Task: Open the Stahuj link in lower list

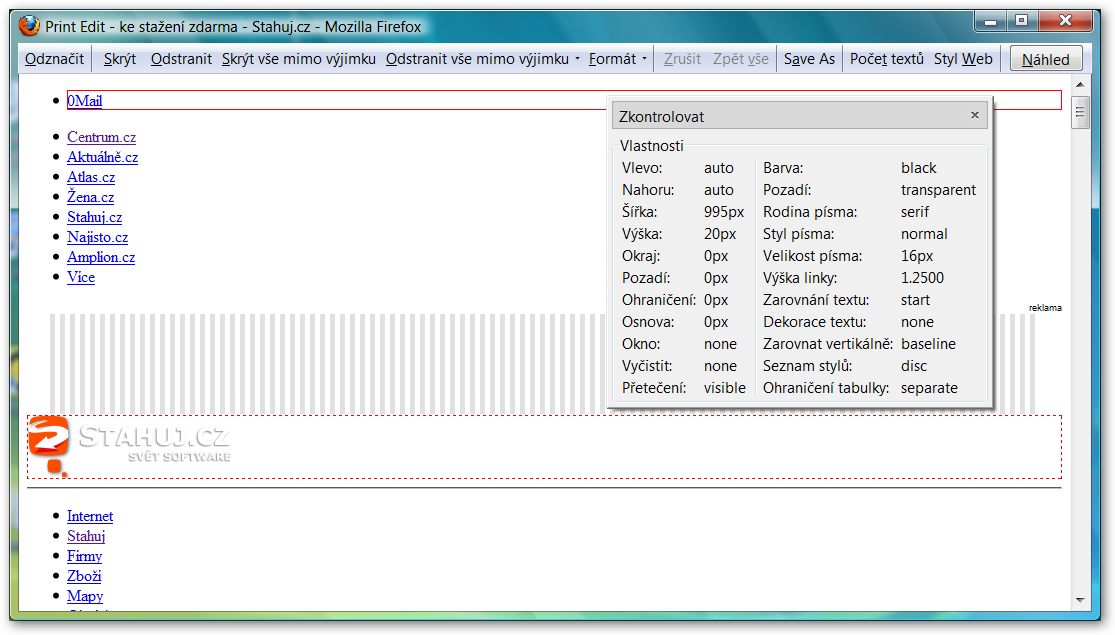Action: [86, 536]
